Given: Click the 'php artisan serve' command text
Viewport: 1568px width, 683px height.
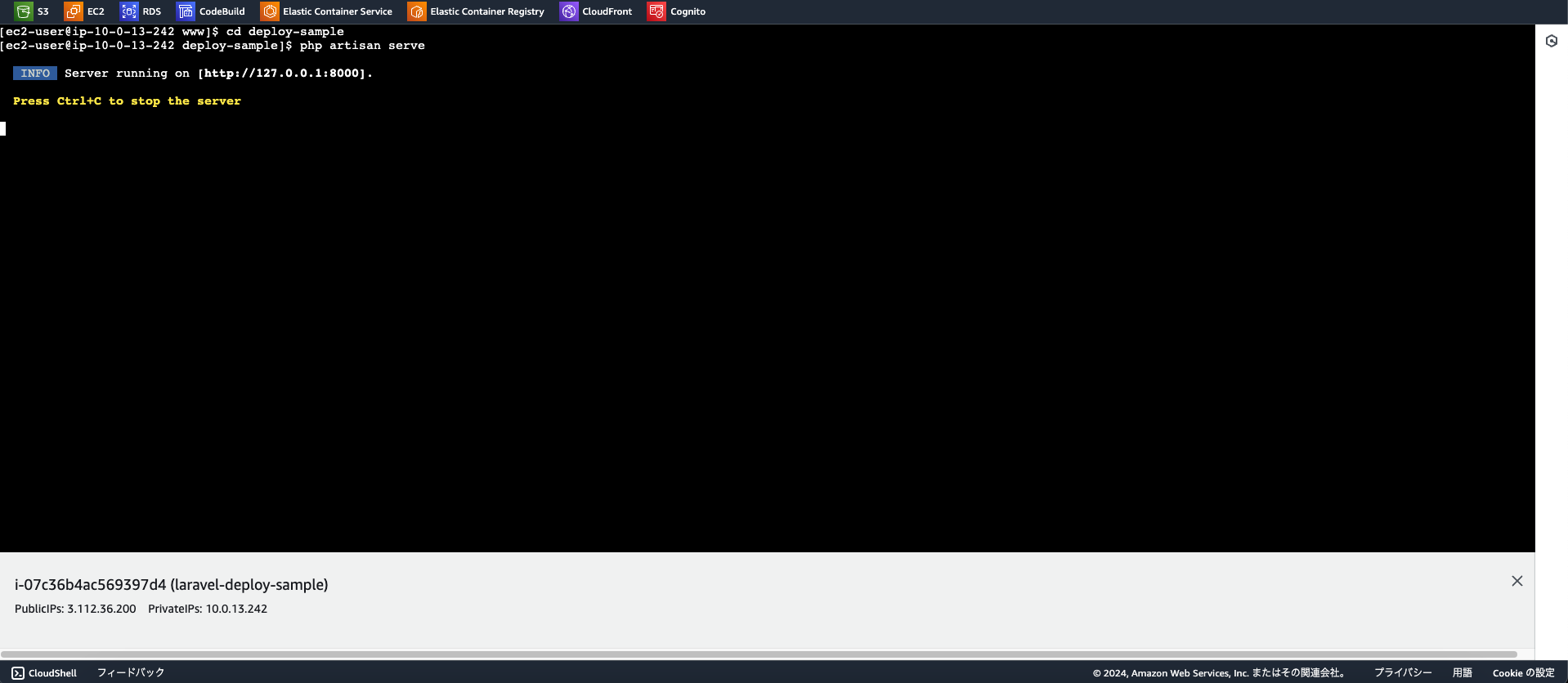Looking at the screenshot, I should click(x=362, y=46).
